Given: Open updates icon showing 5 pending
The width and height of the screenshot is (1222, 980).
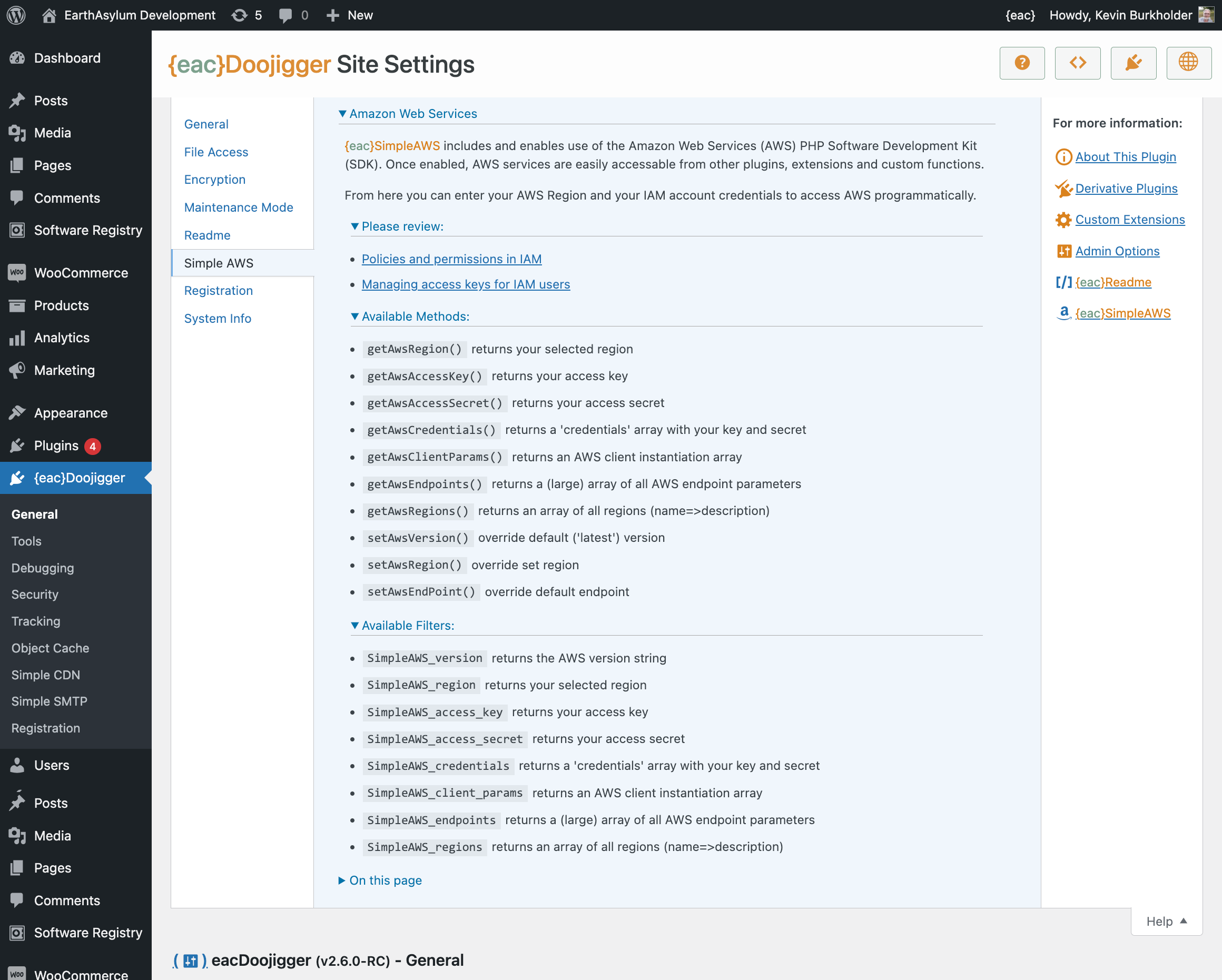Looking at the screenshot, I should pos(247,15).
